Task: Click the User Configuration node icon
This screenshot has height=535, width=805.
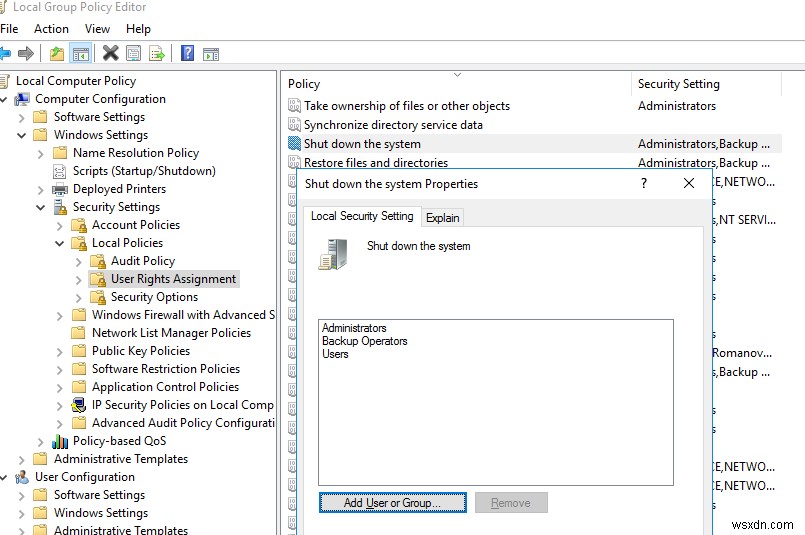Action: [22, 477]
